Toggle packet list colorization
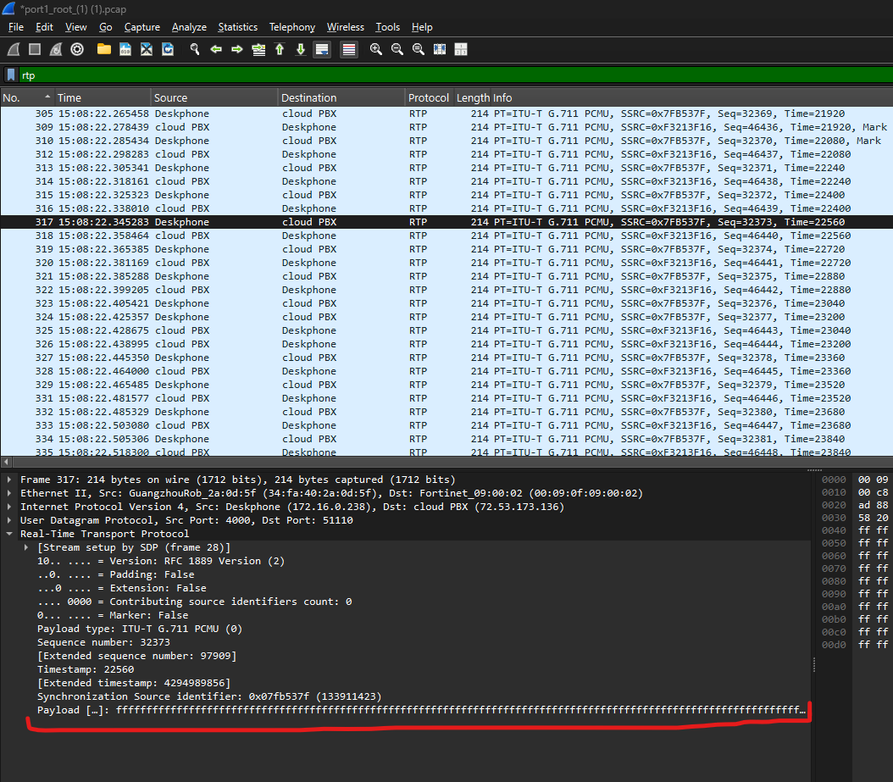 (348, 49)
